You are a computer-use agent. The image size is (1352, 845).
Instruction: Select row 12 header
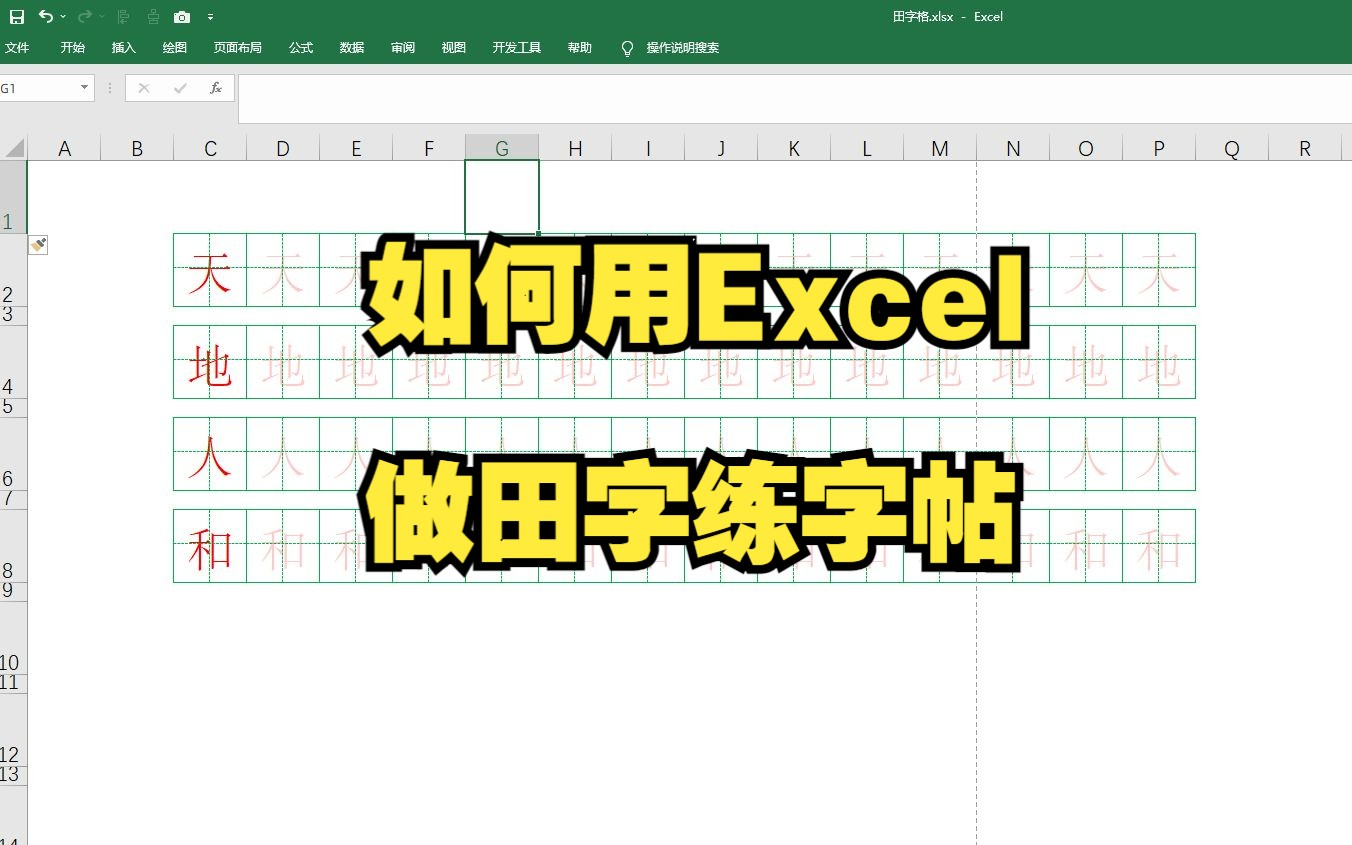point(13,730)
